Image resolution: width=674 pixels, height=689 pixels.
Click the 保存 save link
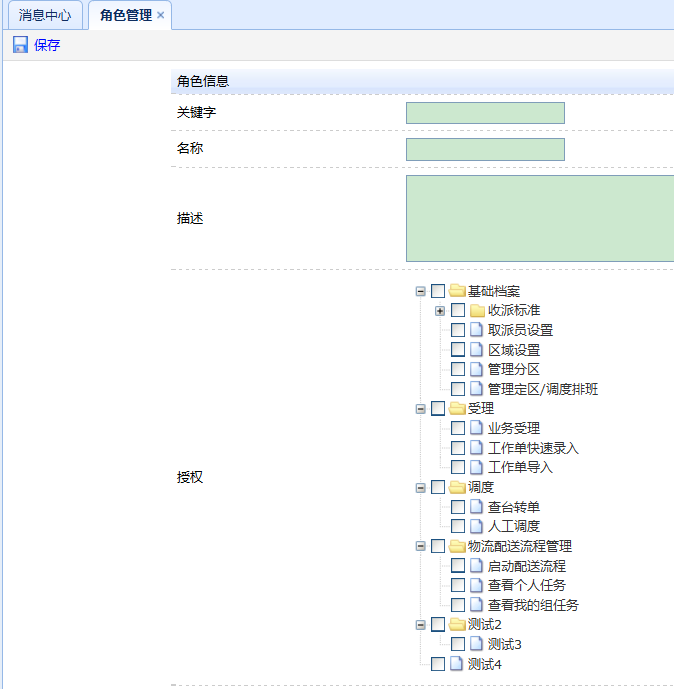(x=47, y=45)
